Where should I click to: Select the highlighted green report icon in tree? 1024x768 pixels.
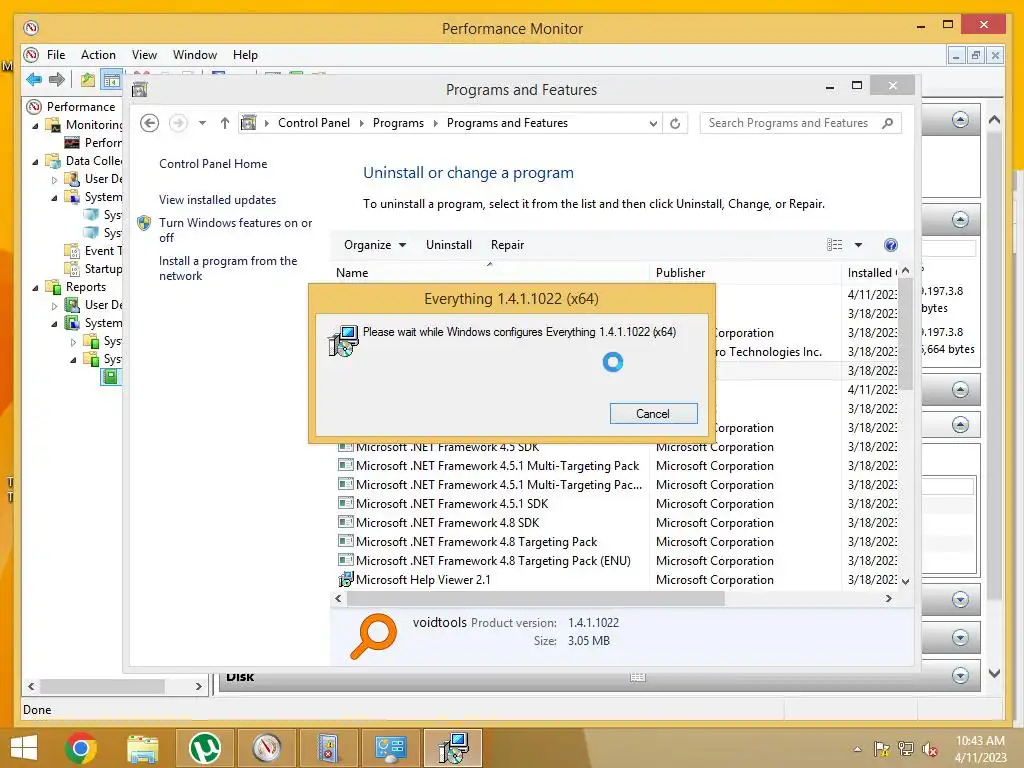click(x=110, y=377)
